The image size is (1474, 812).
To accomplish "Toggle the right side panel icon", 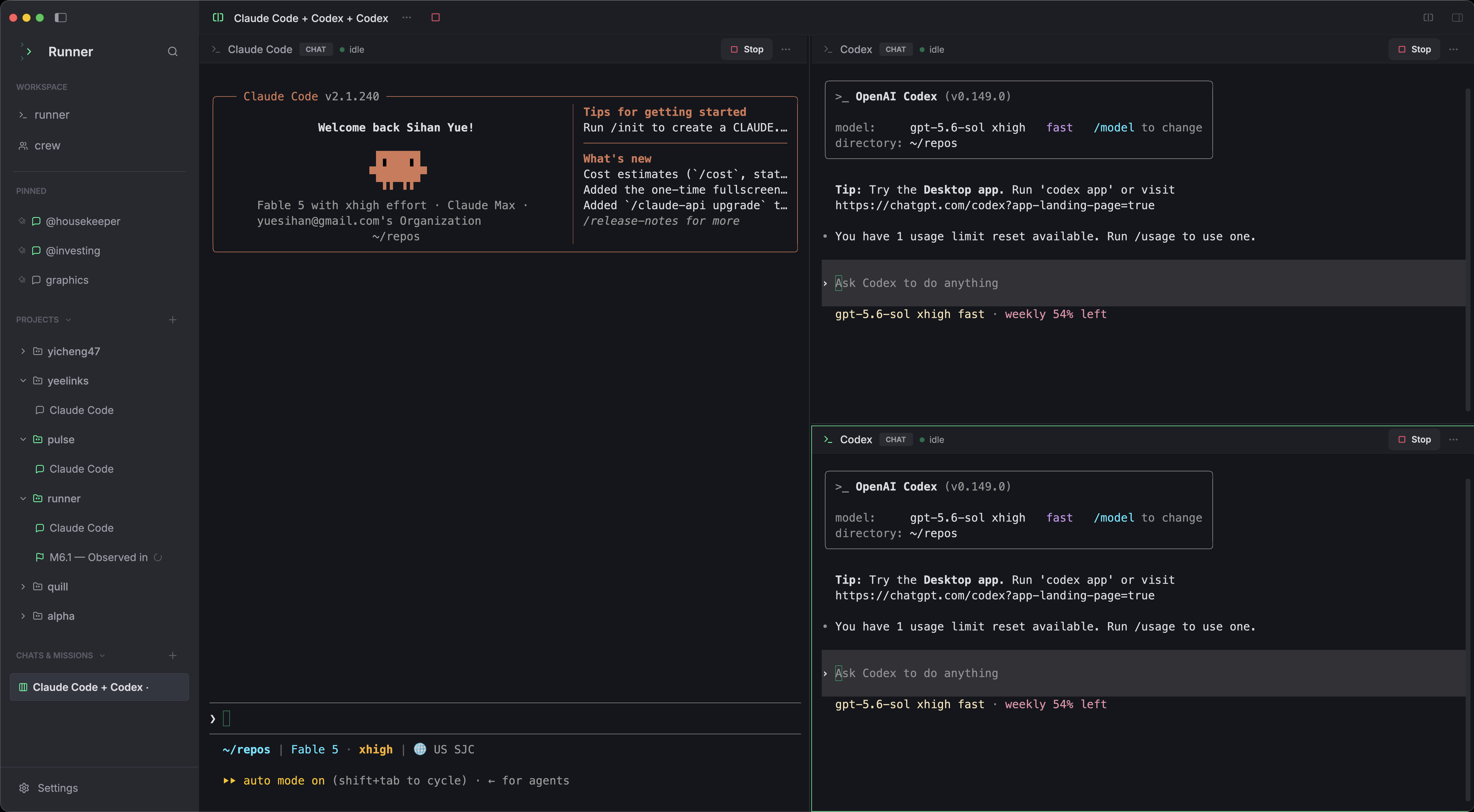I will pos(1457,18).
